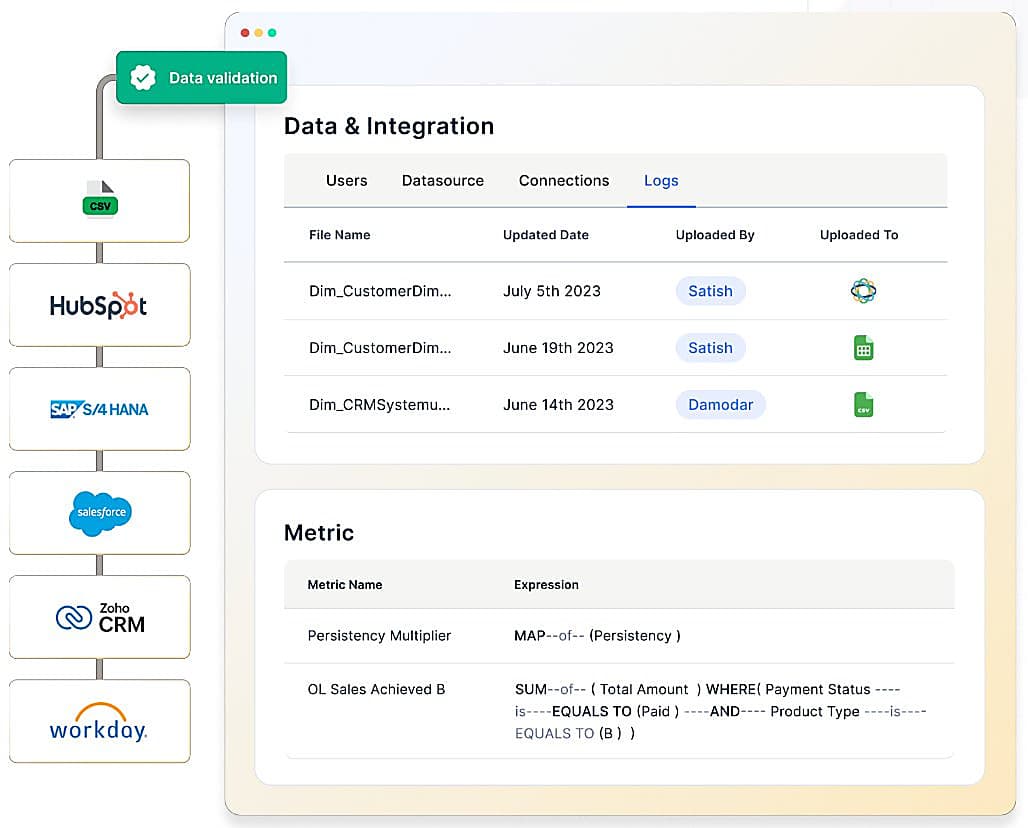1028x828 pixels.
Task: Click the Satish tag in June 19th row
Action: [x=710, y=347]
